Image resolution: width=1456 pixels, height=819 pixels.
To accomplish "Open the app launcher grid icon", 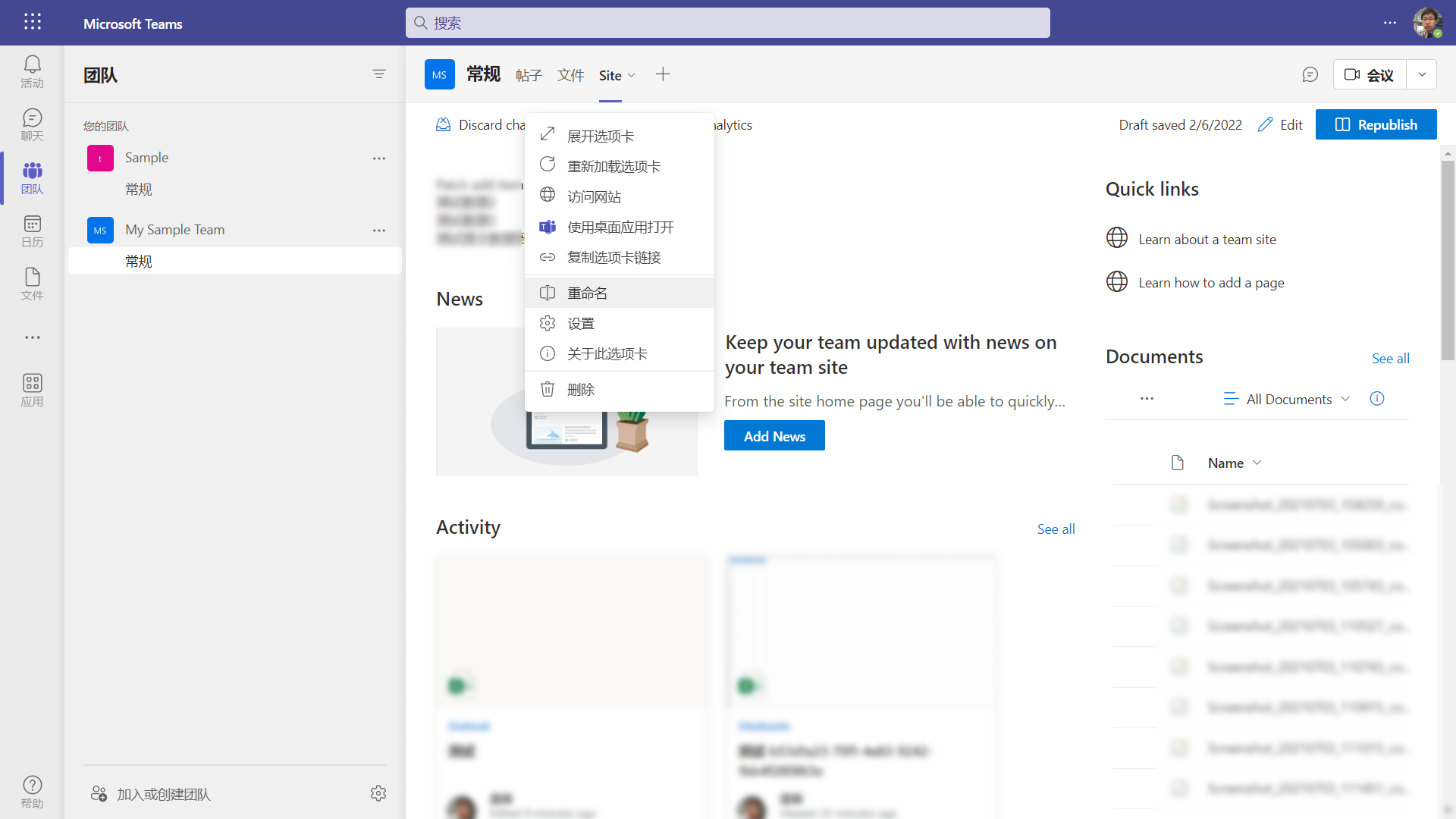I will [x=32, y=22].
